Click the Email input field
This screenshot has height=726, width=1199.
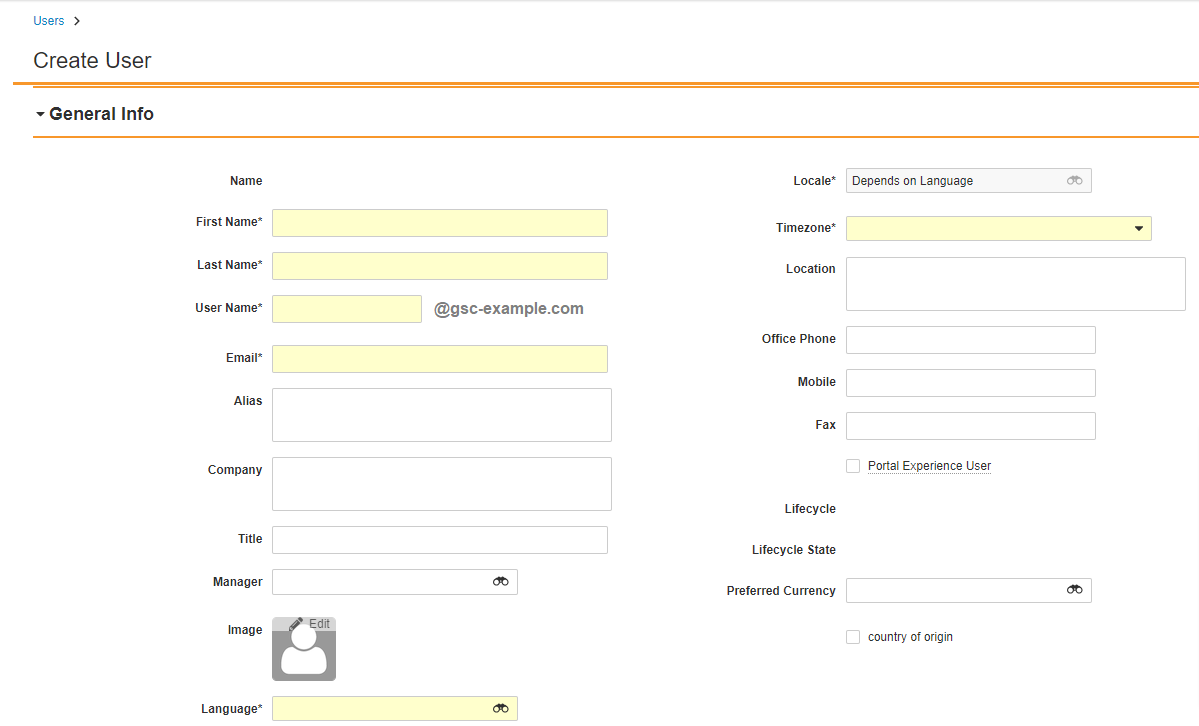[440, 358]
